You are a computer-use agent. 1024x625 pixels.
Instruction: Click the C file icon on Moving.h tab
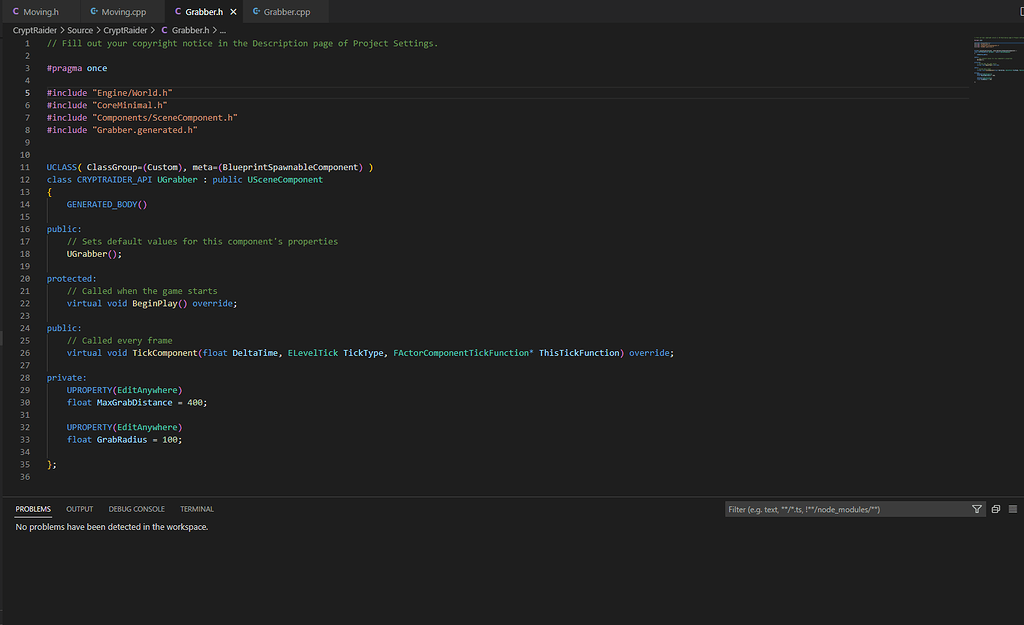point(16,11)
